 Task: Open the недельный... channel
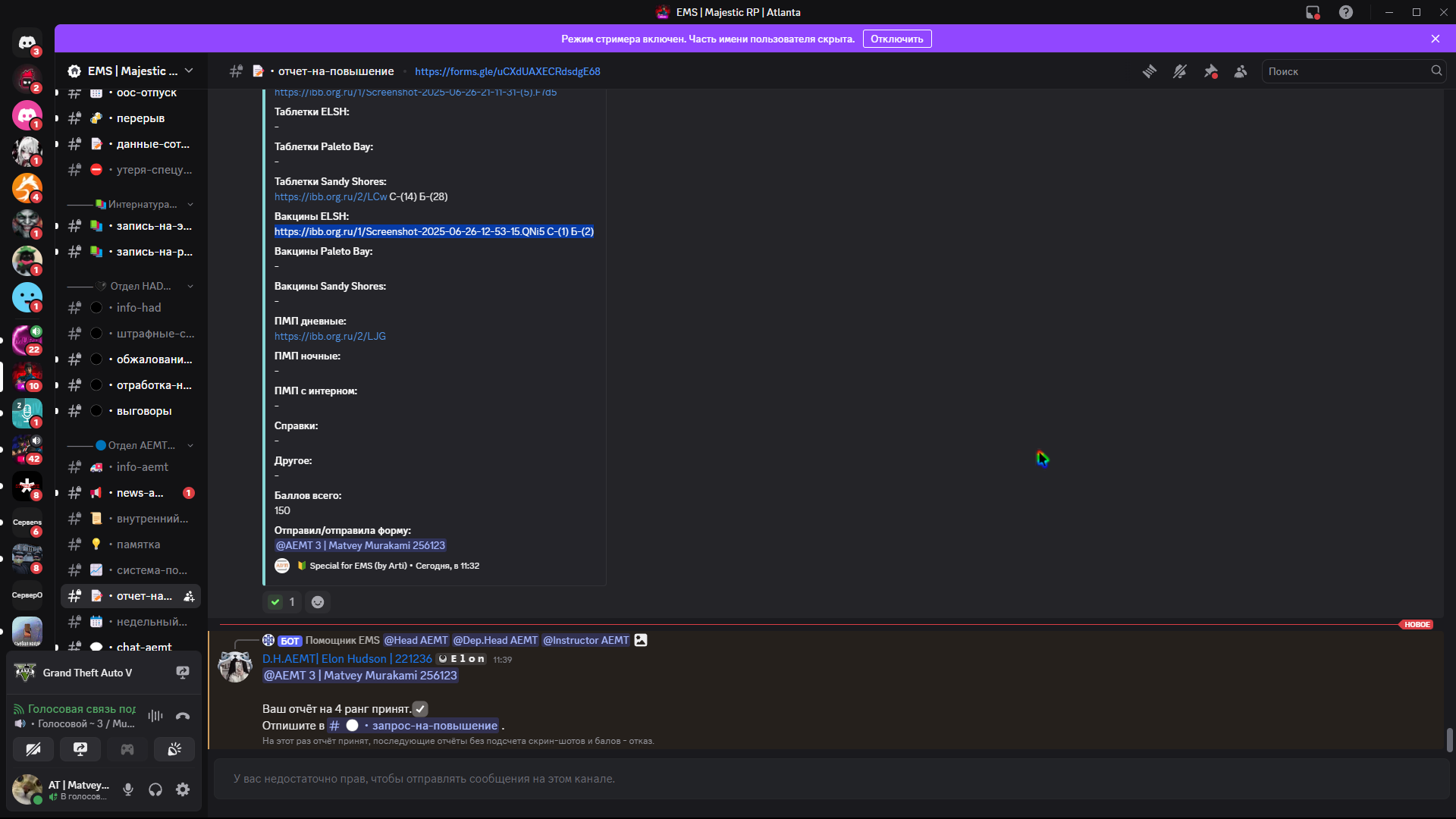click(130, 622)
